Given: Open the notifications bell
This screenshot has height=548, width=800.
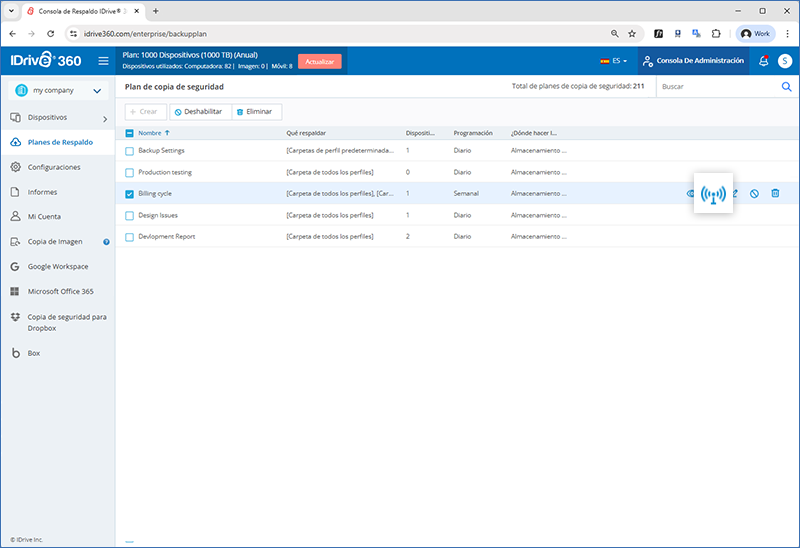Looking at the screenshot, I should [x=764, y=61].
